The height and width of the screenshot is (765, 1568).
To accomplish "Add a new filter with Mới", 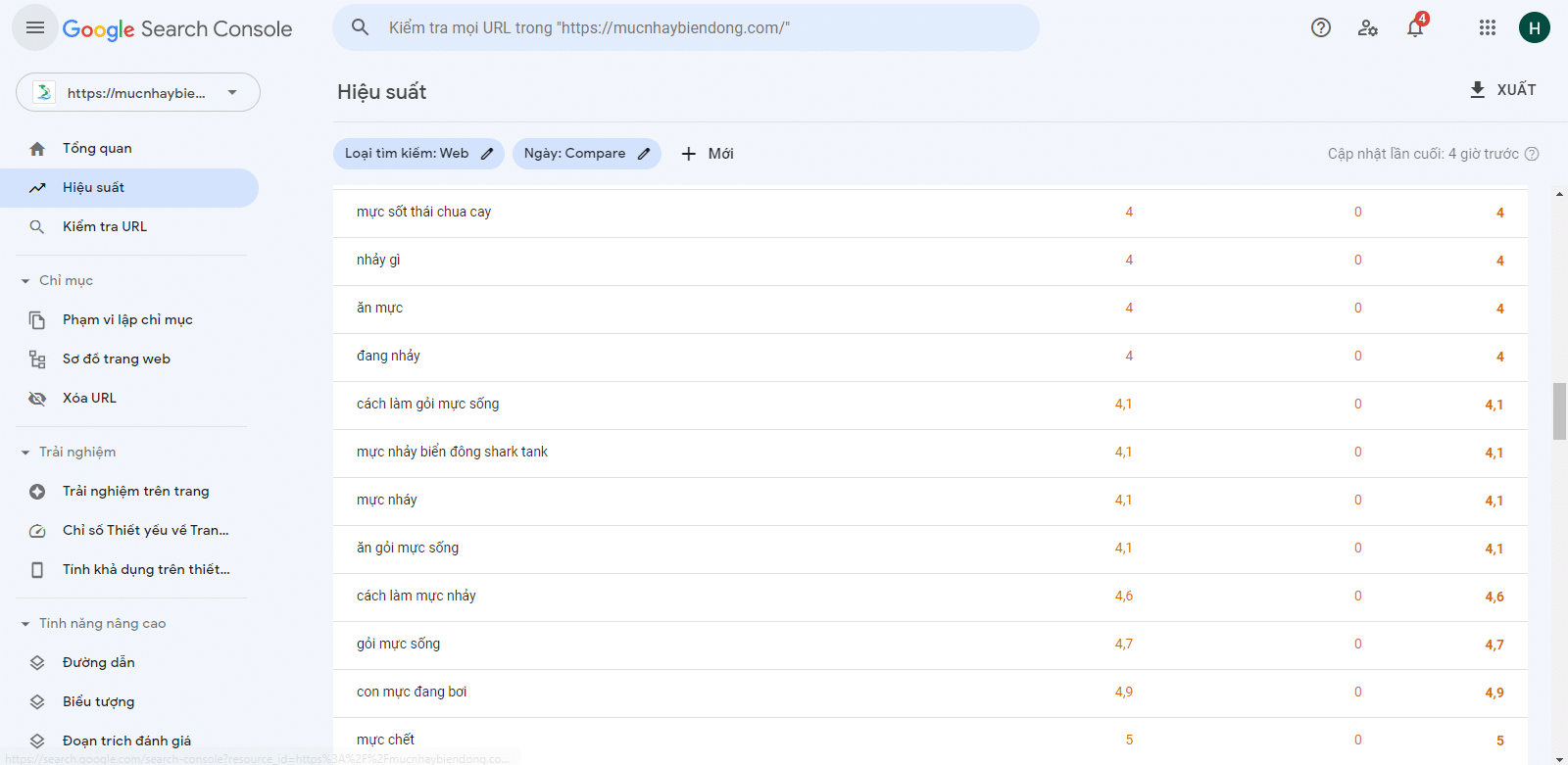I will coord(708,154).
